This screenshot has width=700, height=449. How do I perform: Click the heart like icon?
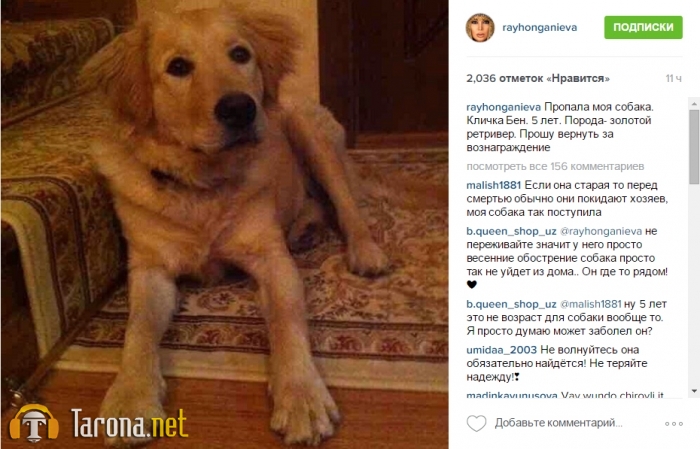tap(476, 423)
